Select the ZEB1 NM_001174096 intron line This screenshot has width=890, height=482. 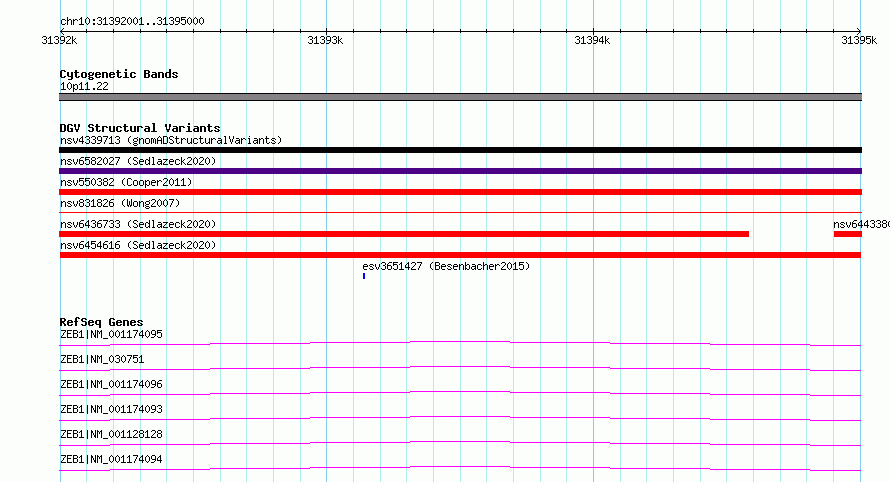(x=460, y=393)
